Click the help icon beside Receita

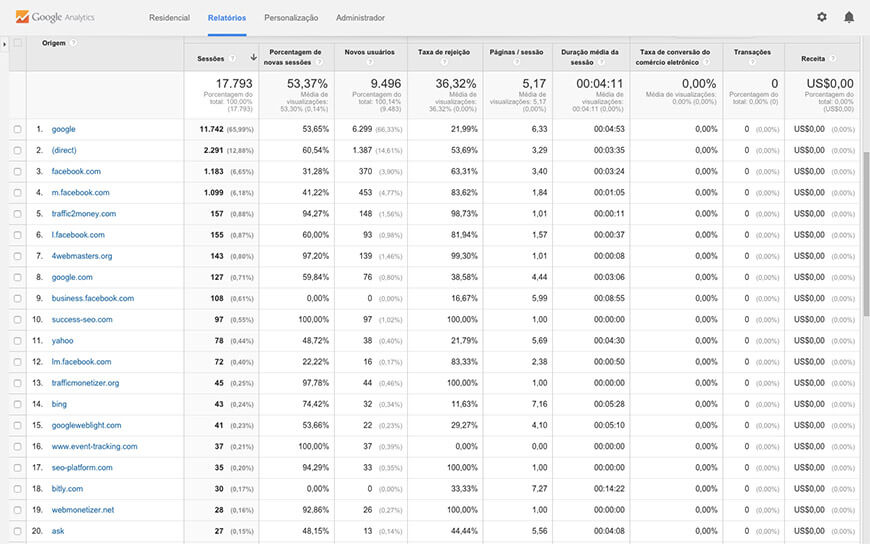821,63
